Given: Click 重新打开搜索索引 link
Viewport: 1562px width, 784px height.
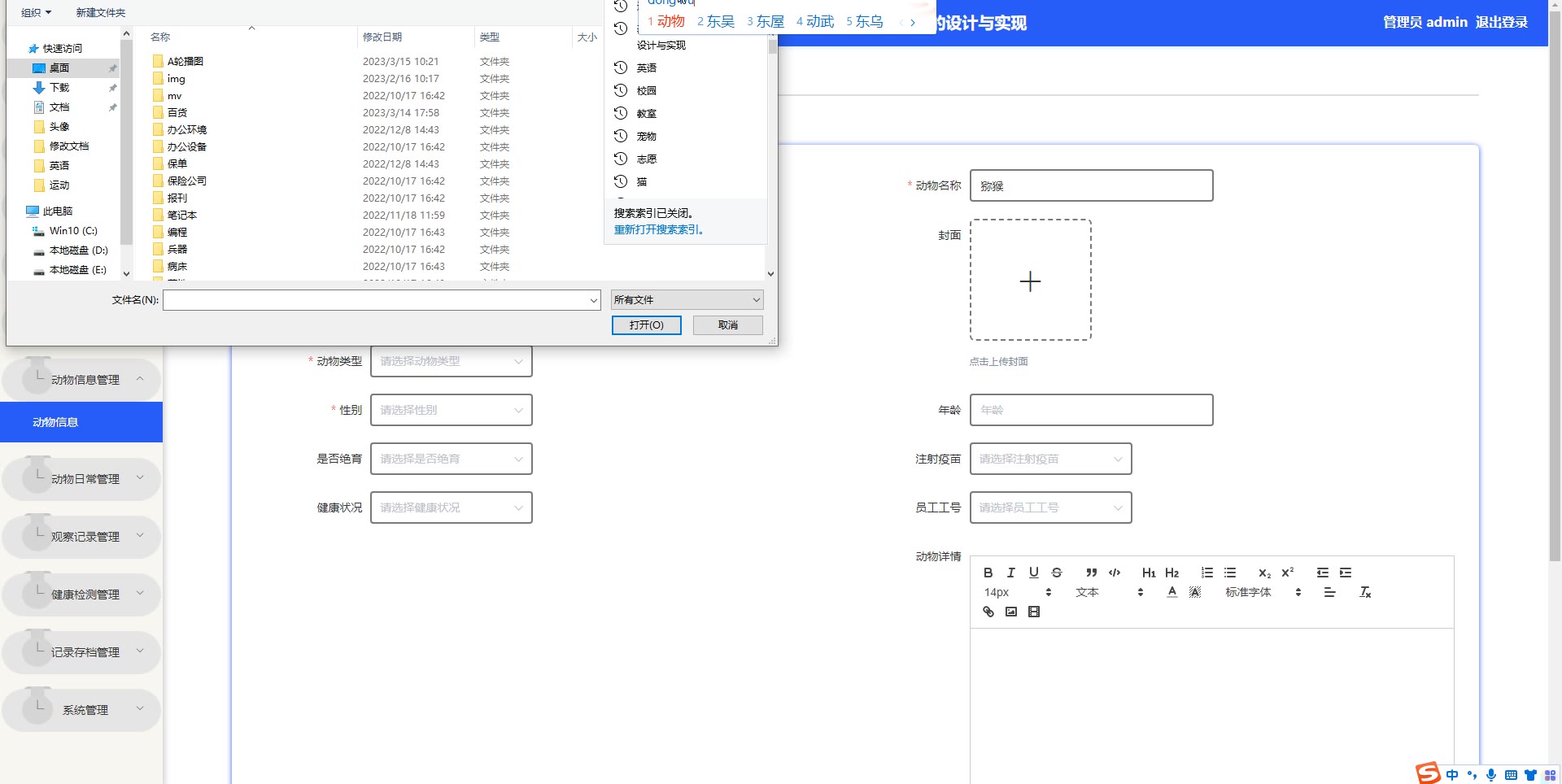Looking at the screenshot, I should (x=658, y=229).
